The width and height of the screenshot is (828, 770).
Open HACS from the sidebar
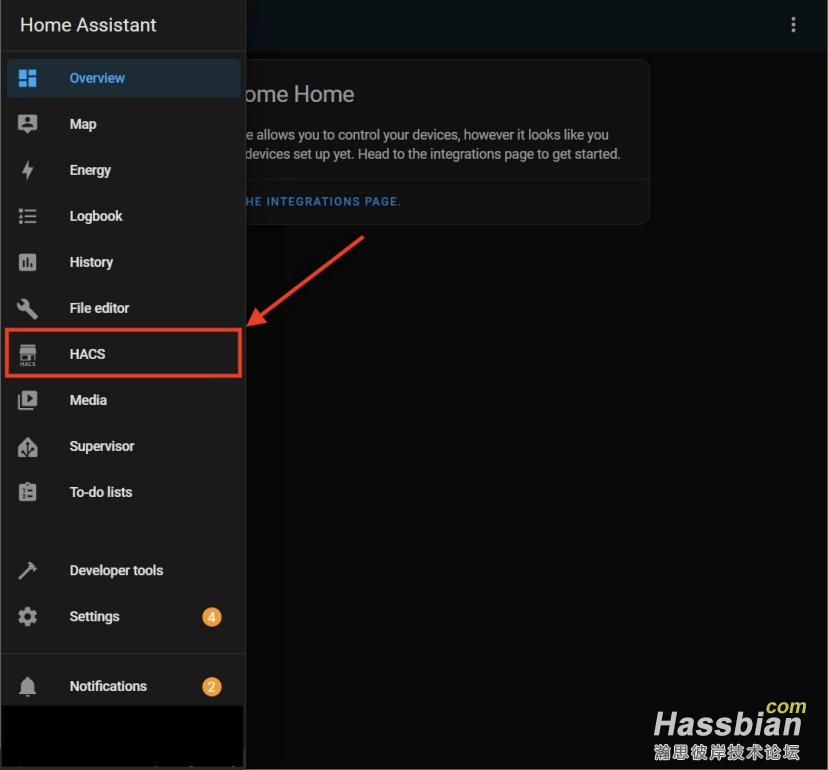[124, 354]
